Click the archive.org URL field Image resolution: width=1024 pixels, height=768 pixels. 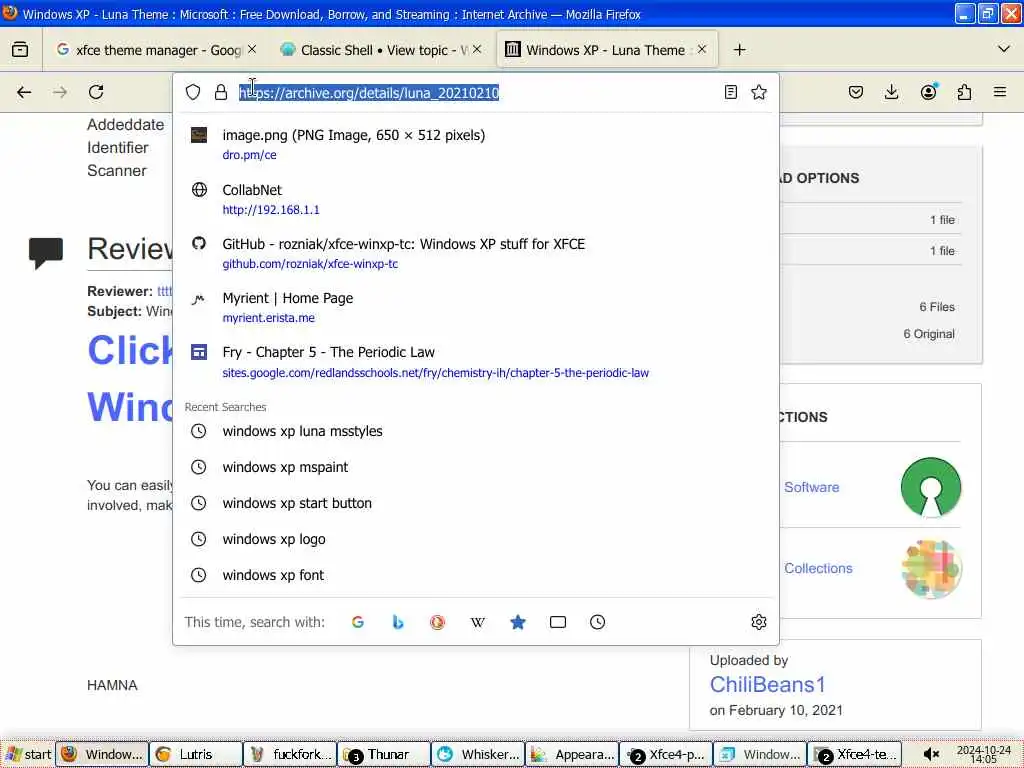(x=477, y=92)
